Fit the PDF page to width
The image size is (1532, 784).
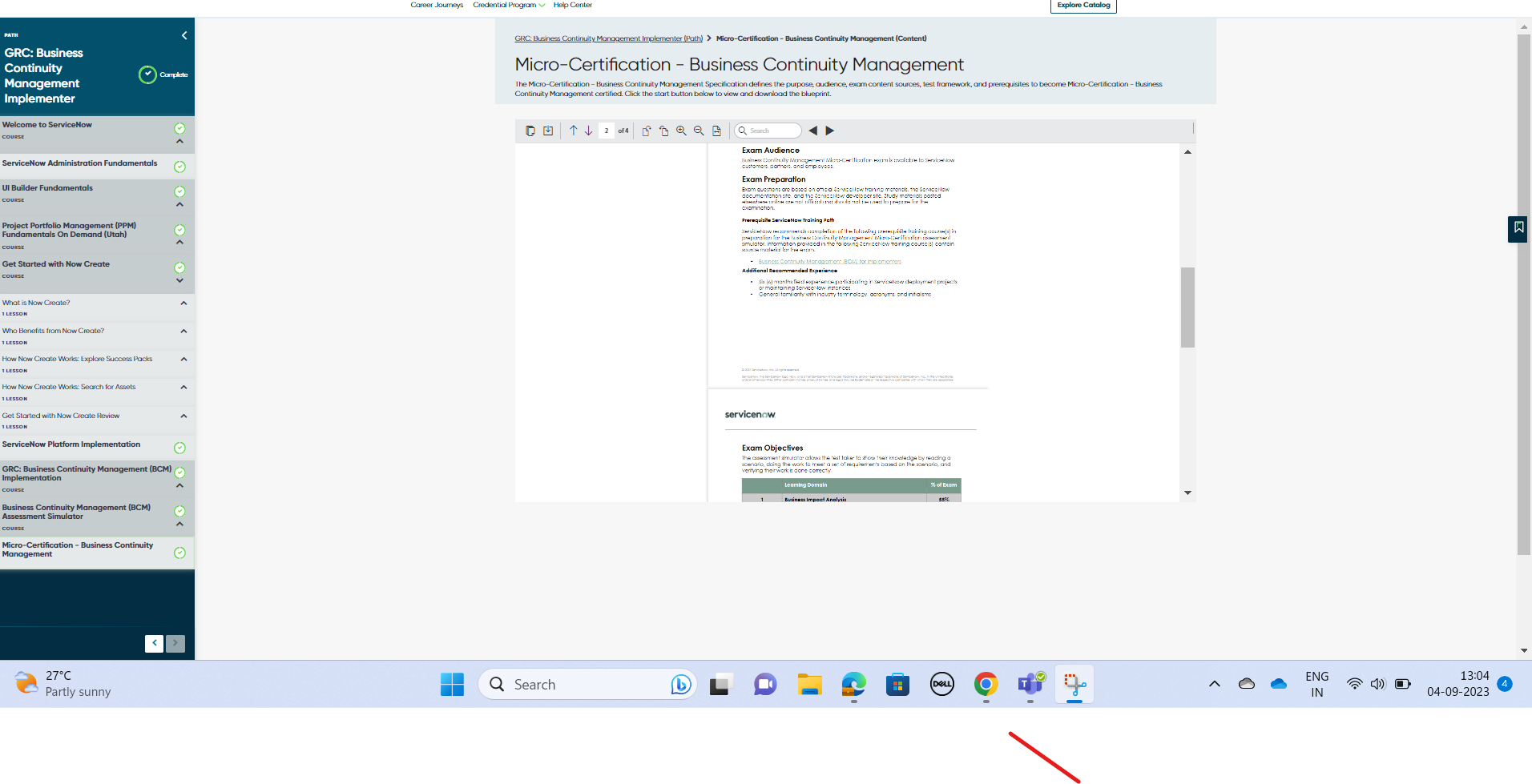coord(716,131)
